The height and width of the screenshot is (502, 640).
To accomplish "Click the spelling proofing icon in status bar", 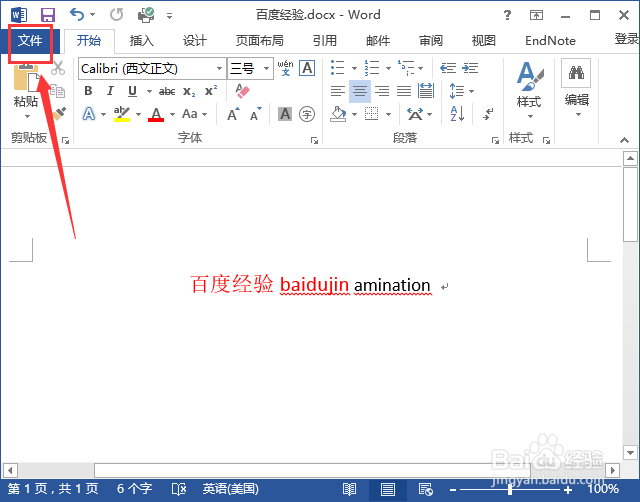I will [x=179, y=489].
